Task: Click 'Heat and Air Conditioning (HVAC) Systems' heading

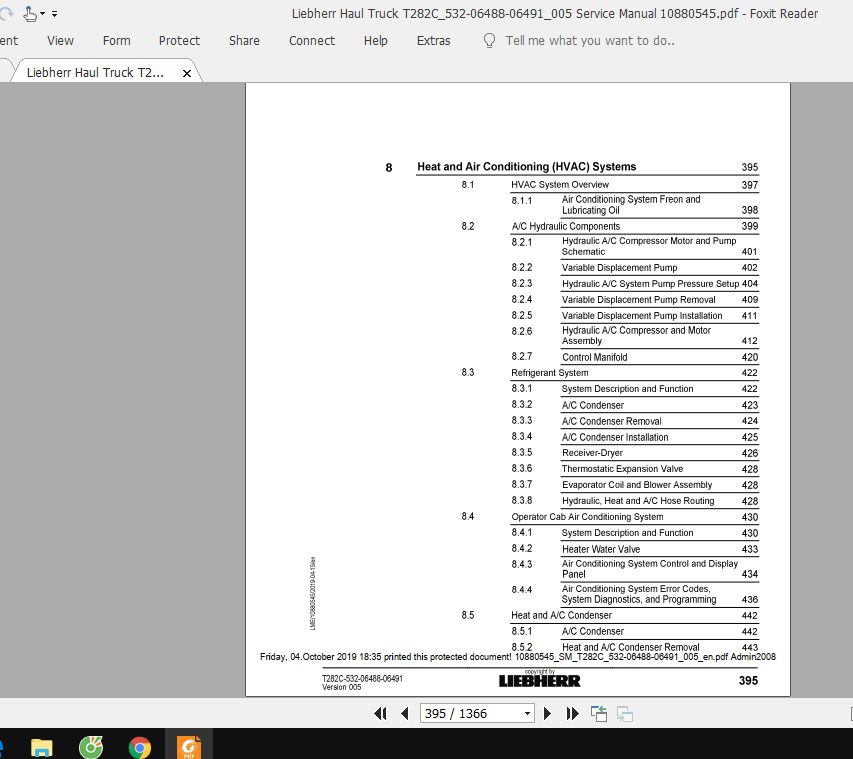Action: tap(527, 166)
